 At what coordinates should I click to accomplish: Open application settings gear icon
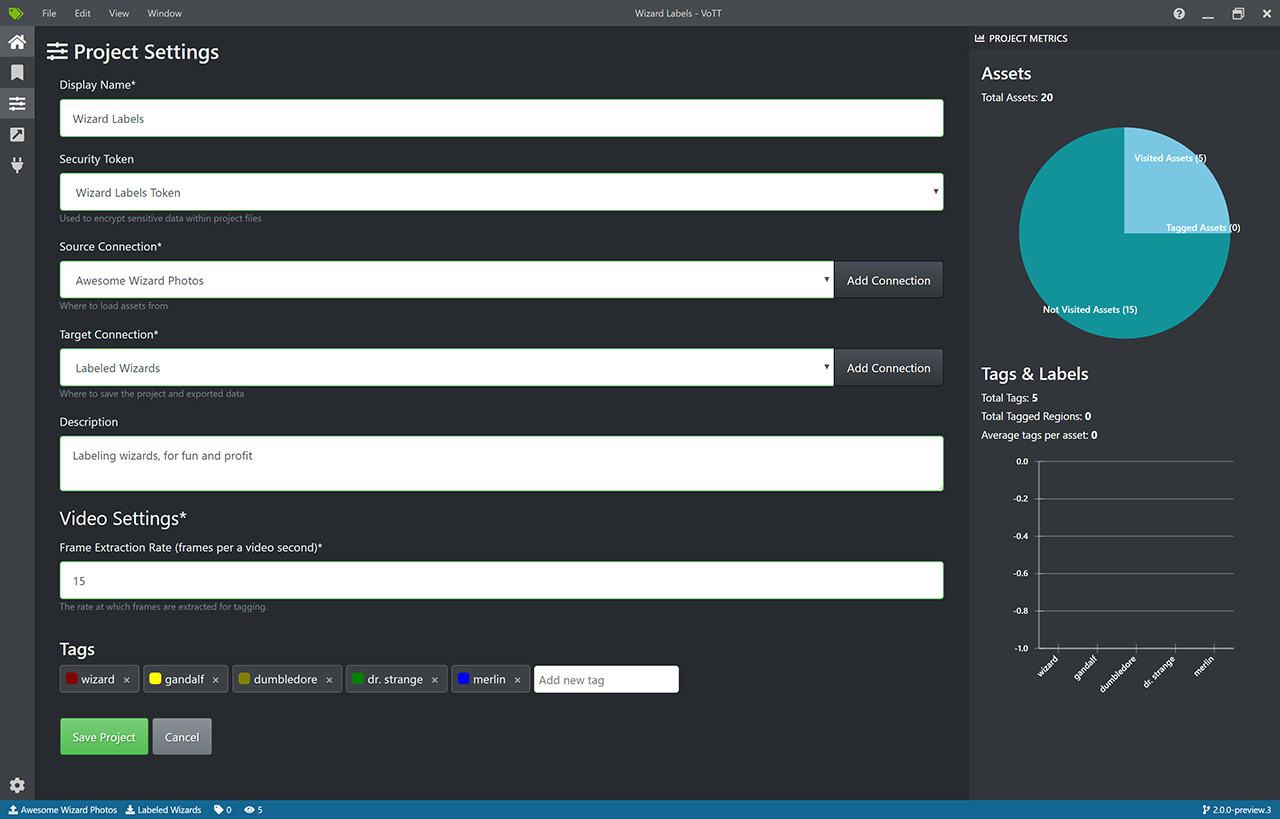tap(17, 786)
